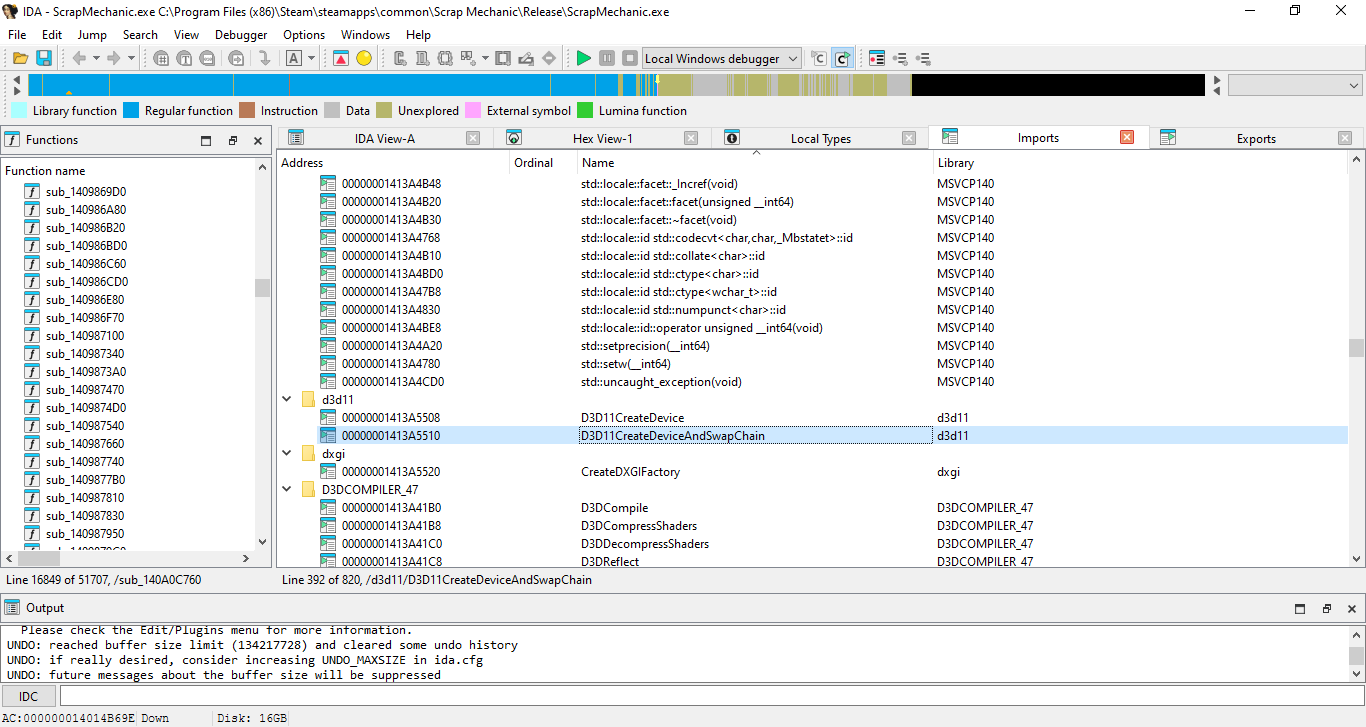Image resolution: width=1366 pixels, height=727 pixels.
Task: Switch to the Local Types tab
Action: click(820, 139)
